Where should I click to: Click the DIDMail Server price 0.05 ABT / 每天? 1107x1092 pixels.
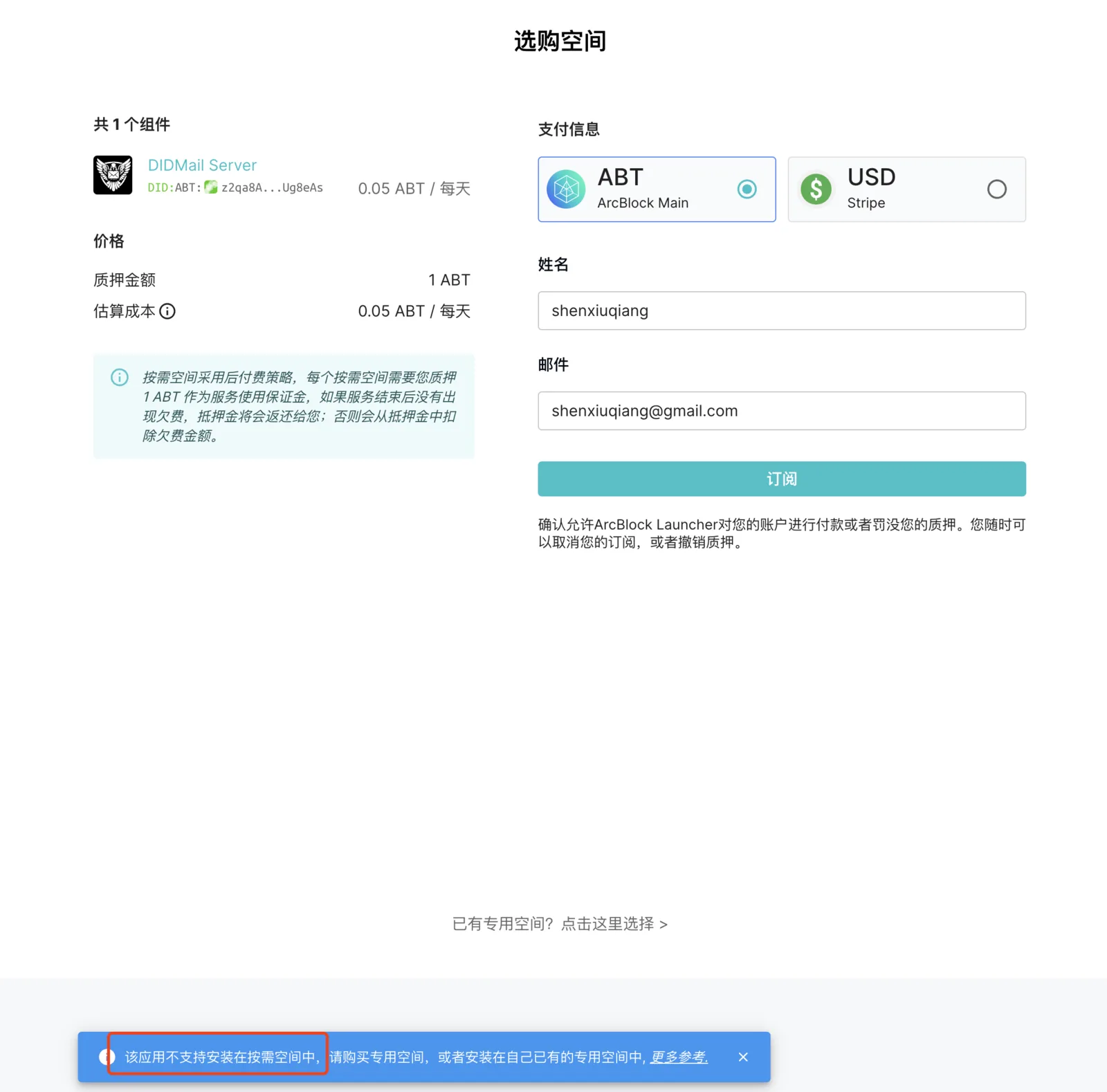point(414,189)
